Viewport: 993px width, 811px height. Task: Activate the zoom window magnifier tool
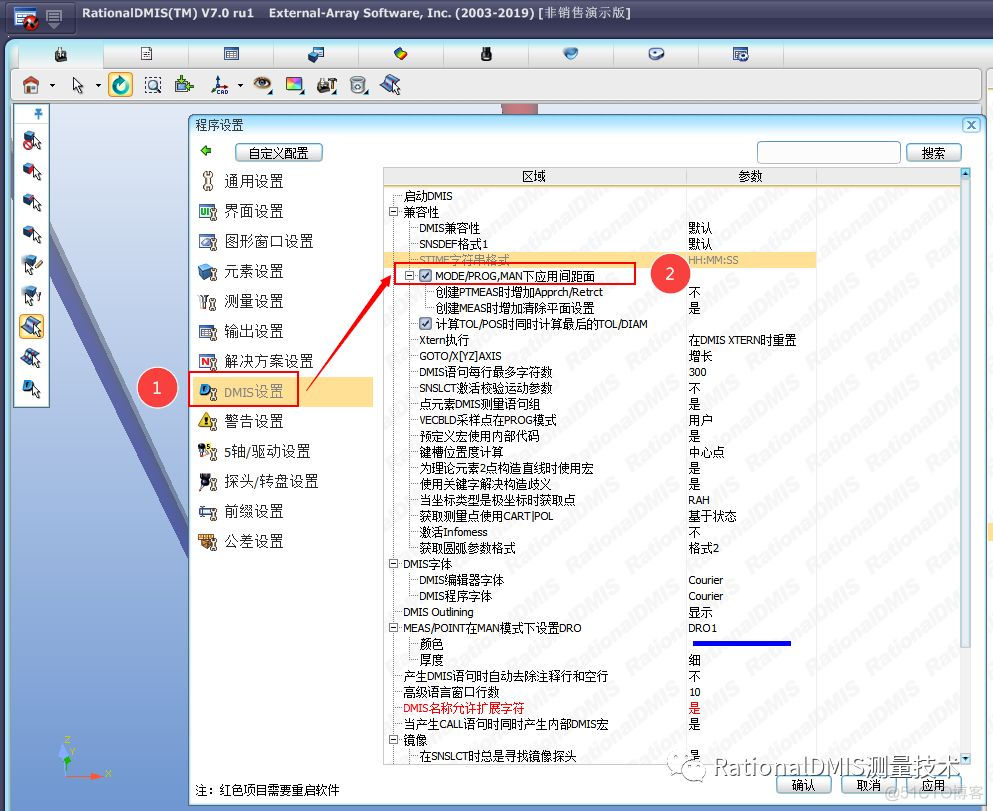coord(153,84)
